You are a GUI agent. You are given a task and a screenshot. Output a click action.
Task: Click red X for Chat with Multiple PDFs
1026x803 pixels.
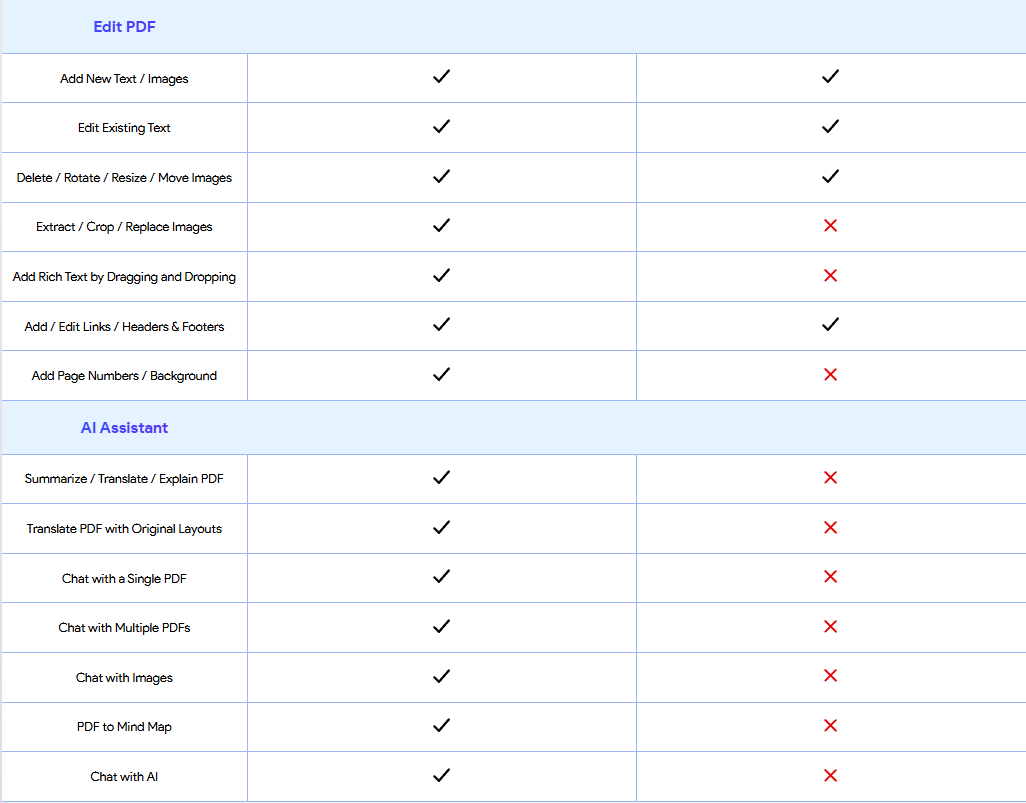(x=830, y=627)
